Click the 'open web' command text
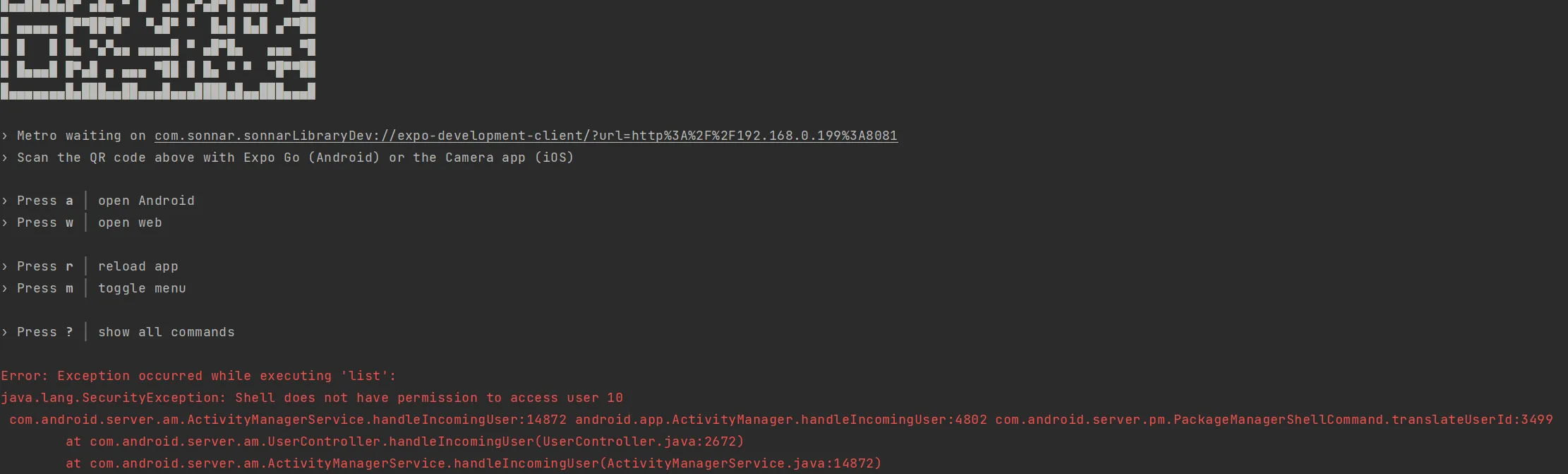This screenshot has width=1568, height=474. [130, 223]
